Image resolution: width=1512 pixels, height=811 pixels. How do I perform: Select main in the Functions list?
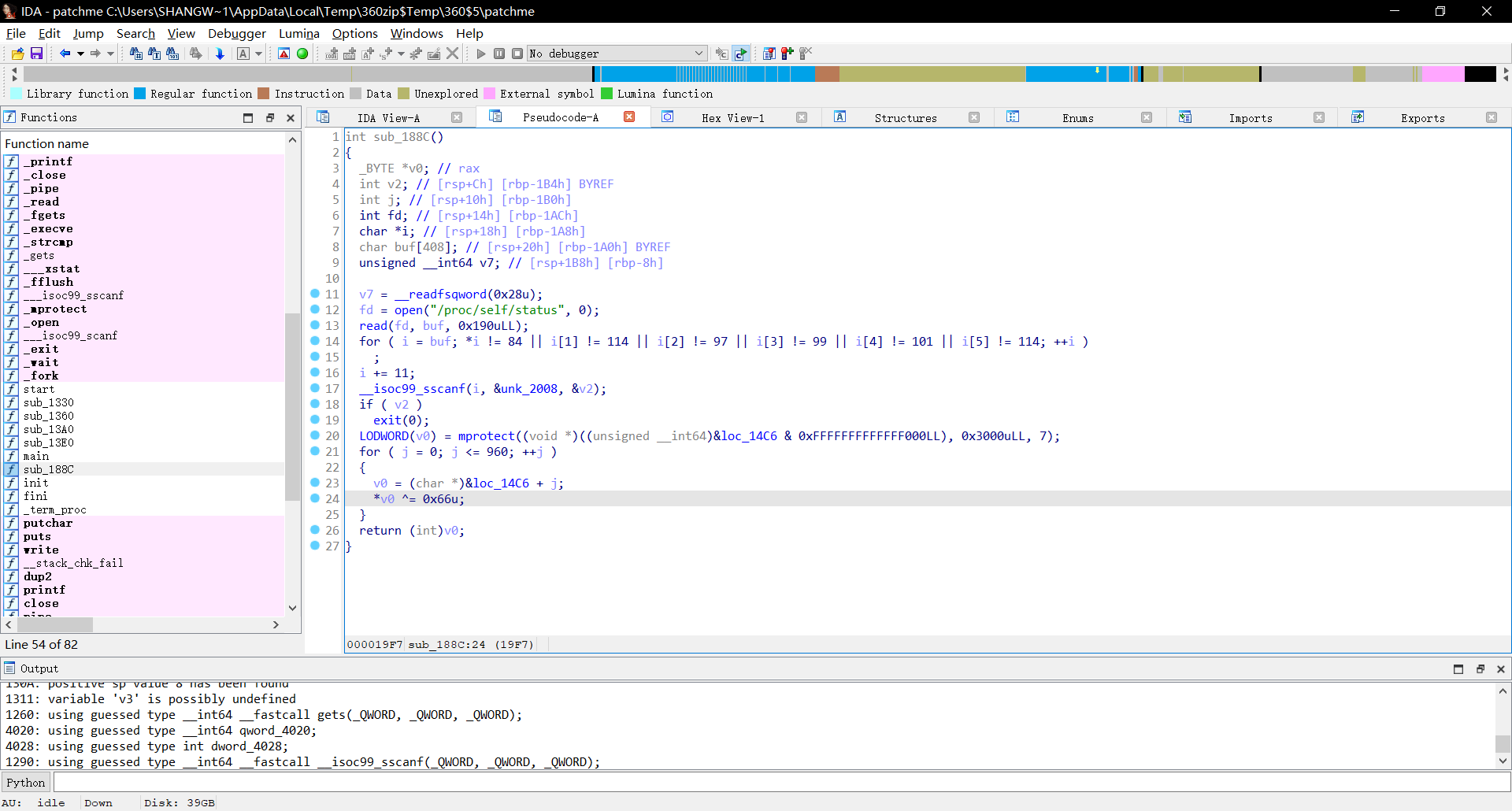click(x=36, y=456)
